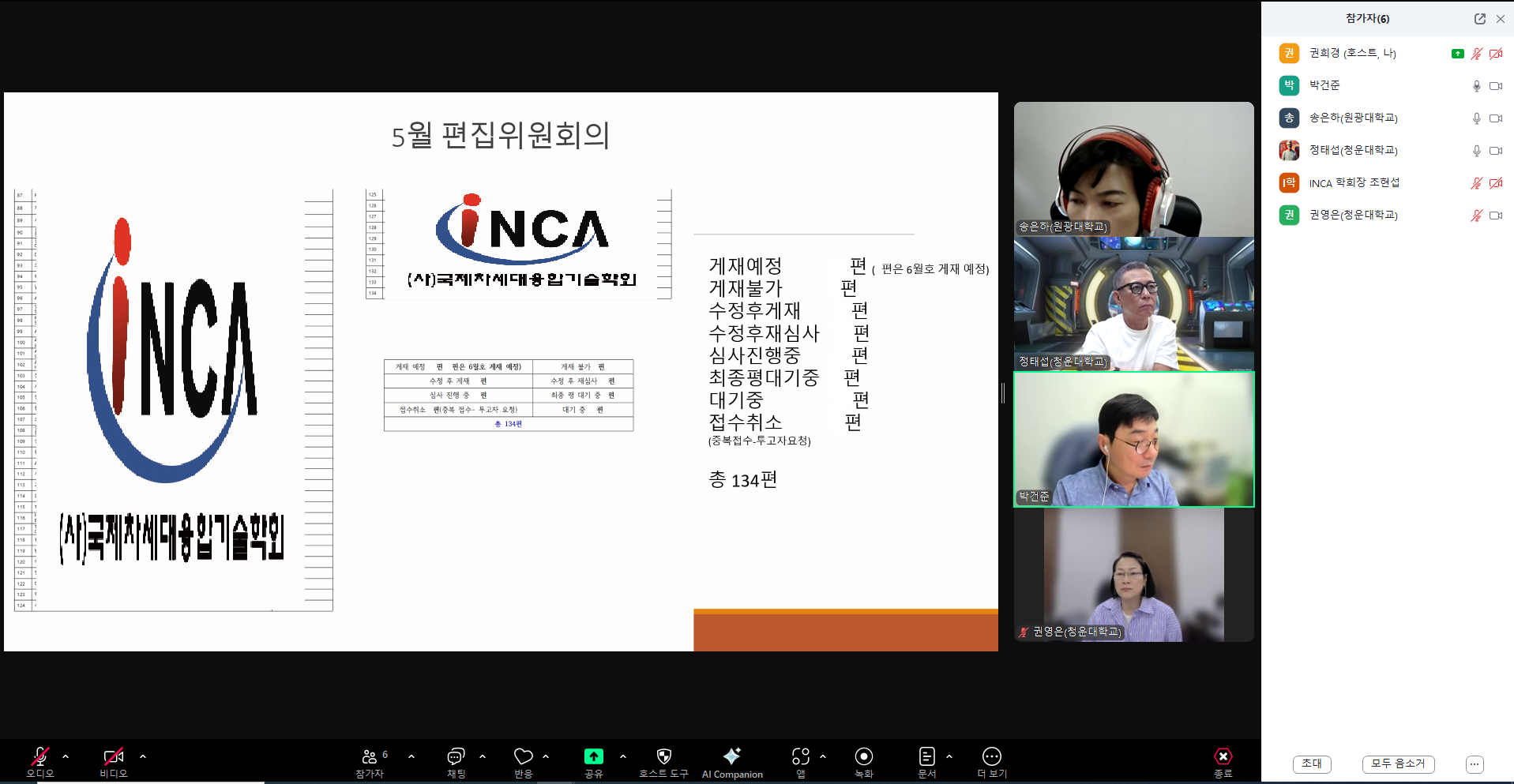Click INCA 학회장 조현섭's muted microphone icon

tap(1476, 183)
